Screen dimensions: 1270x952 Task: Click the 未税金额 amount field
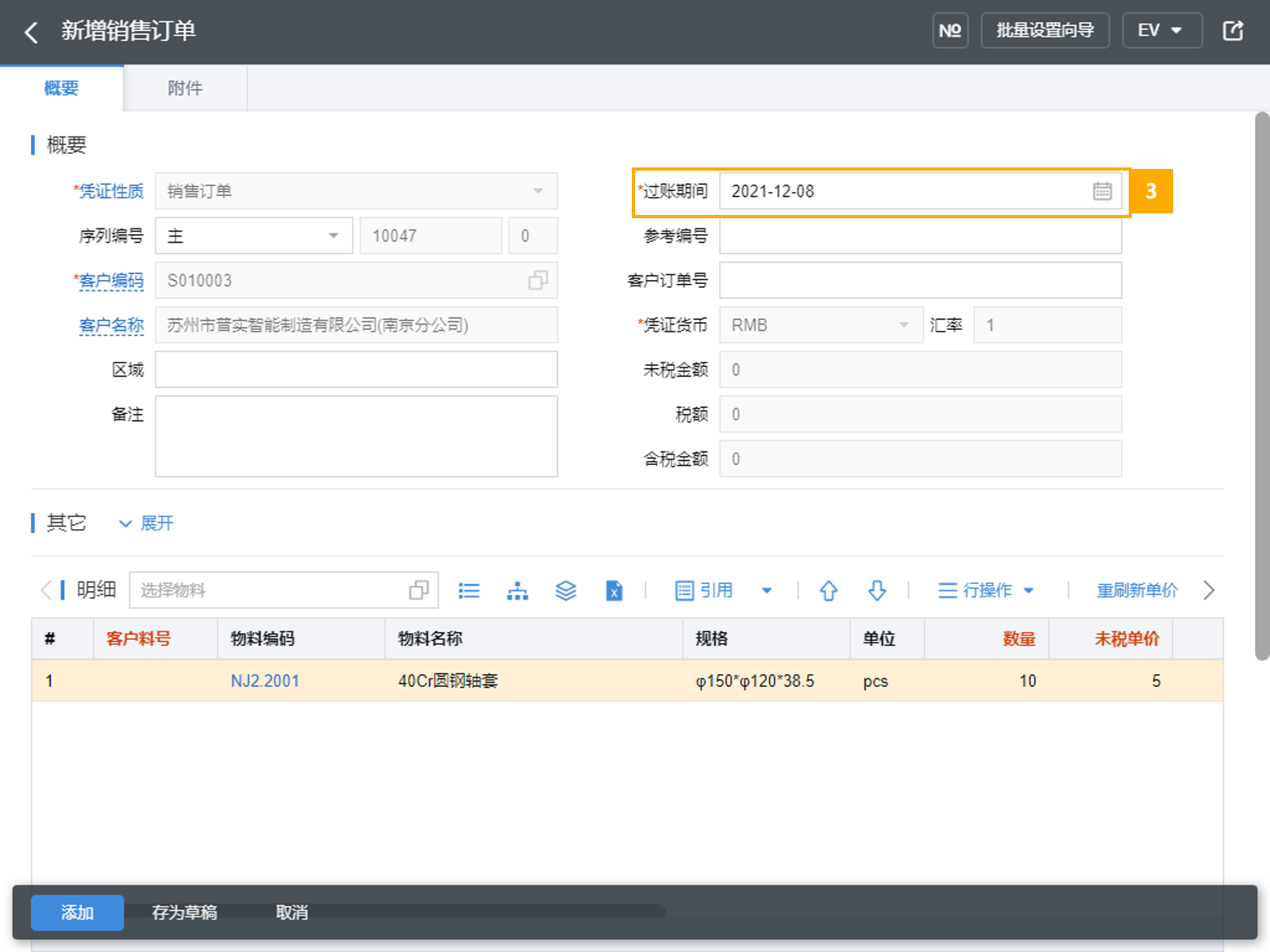(921, 370)
